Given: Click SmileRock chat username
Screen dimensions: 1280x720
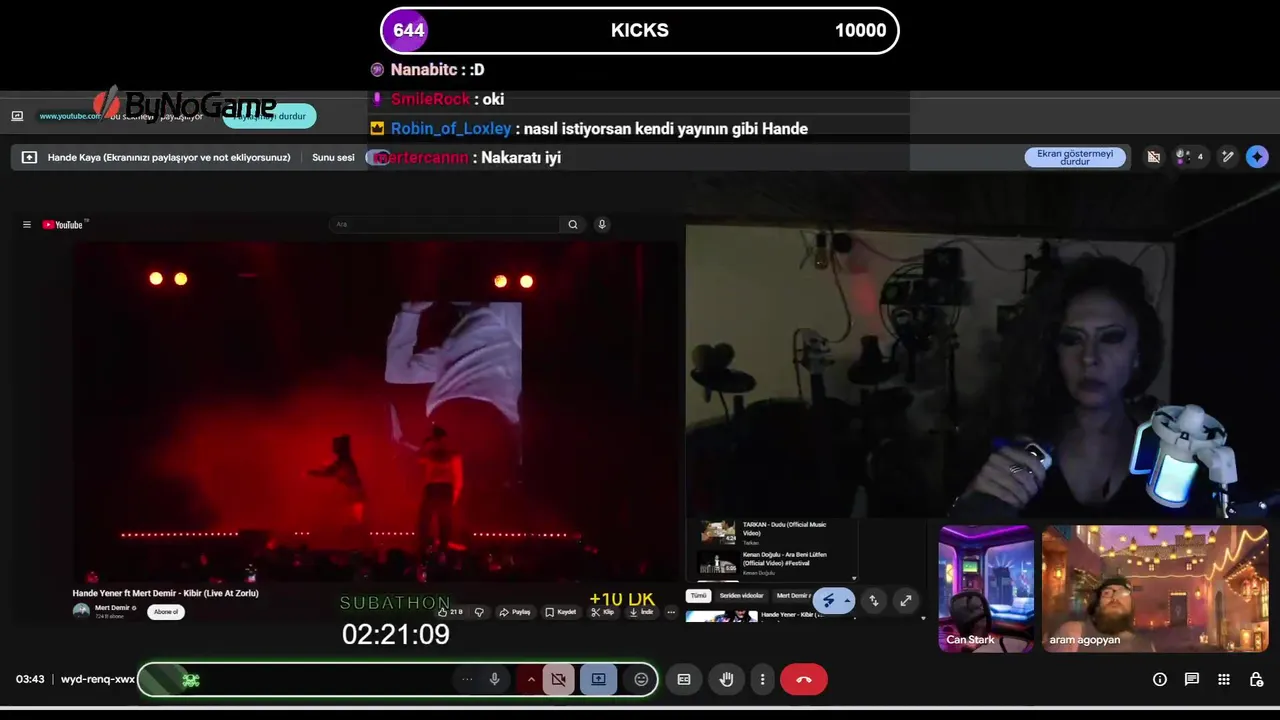Looking at the screenshot, I should 430,99.
